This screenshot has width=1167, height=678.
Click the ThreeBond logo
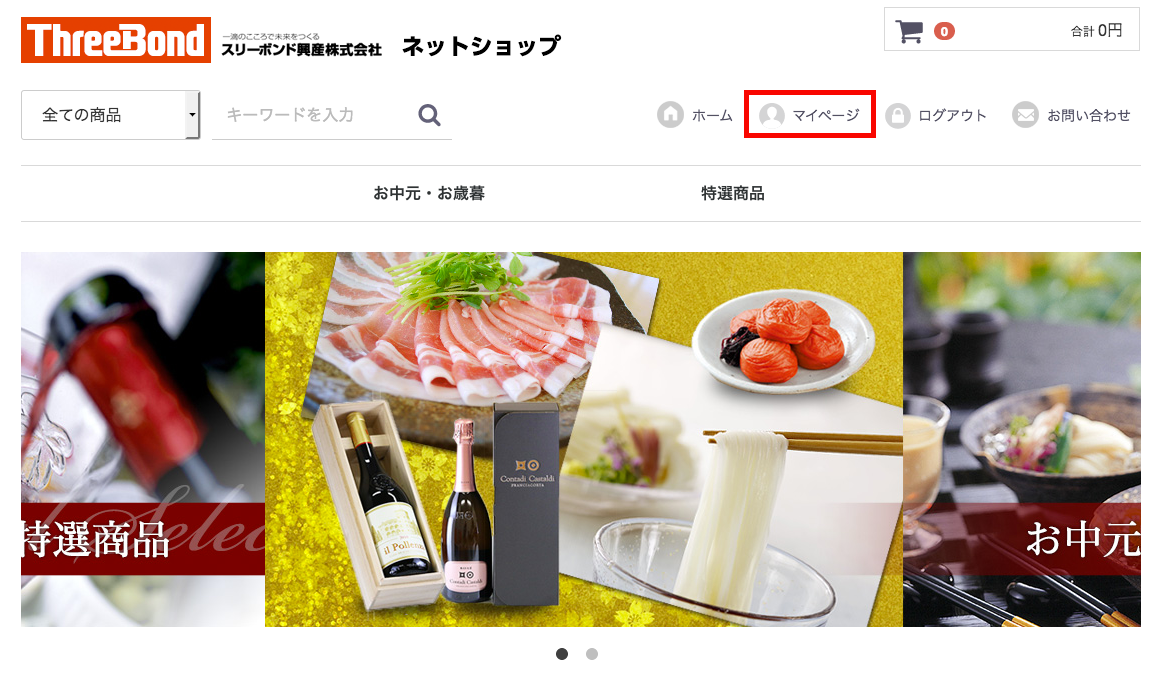tap(115, 40)
